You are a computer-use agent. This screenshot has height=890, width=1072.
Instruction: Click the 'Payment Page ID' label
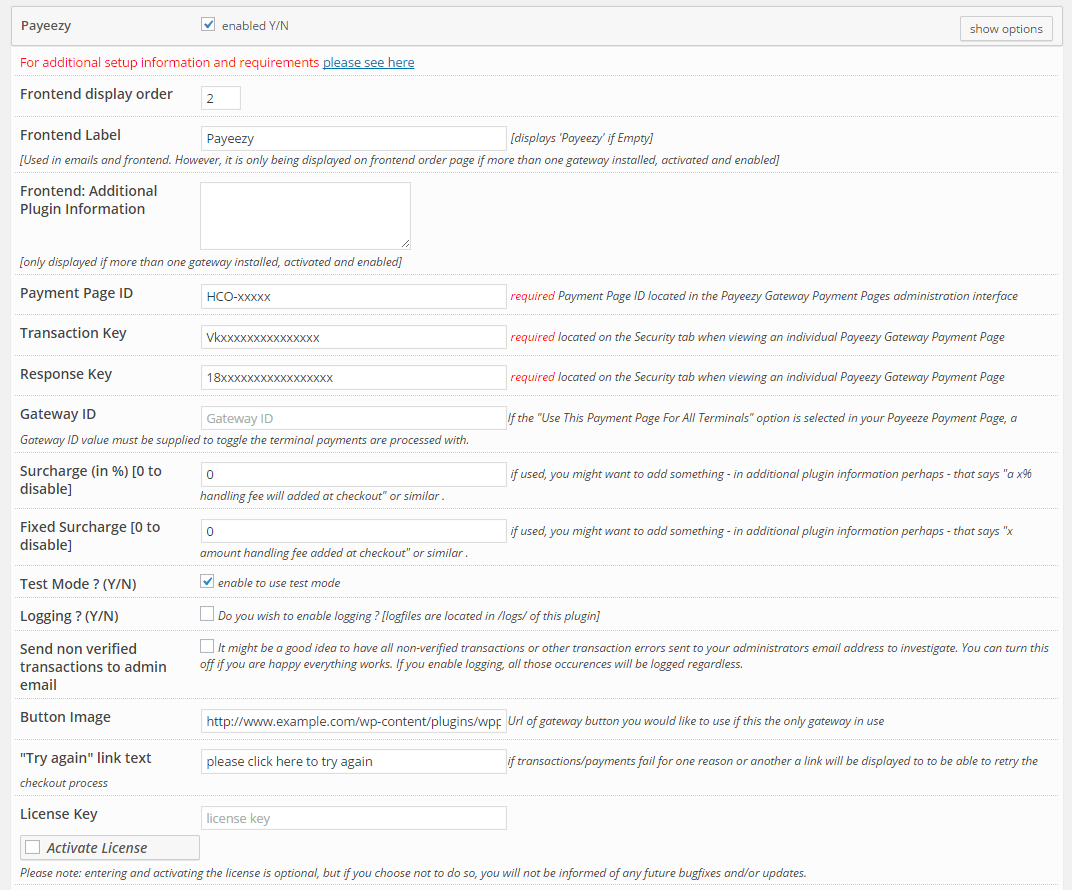click(77, 293)
